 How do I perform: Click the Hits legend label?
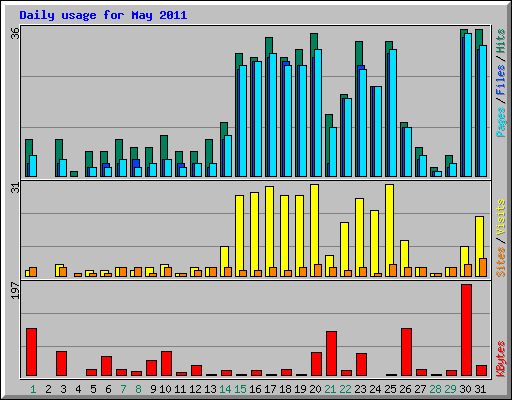tap(501, 41)
